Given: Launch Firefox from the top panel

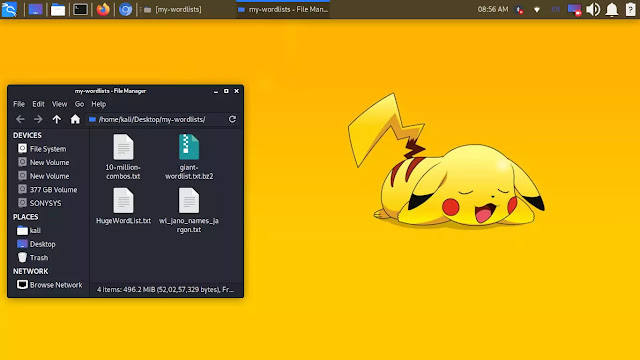Looking at the screenshot, I should pyautogui.click(x=103, y=9).
